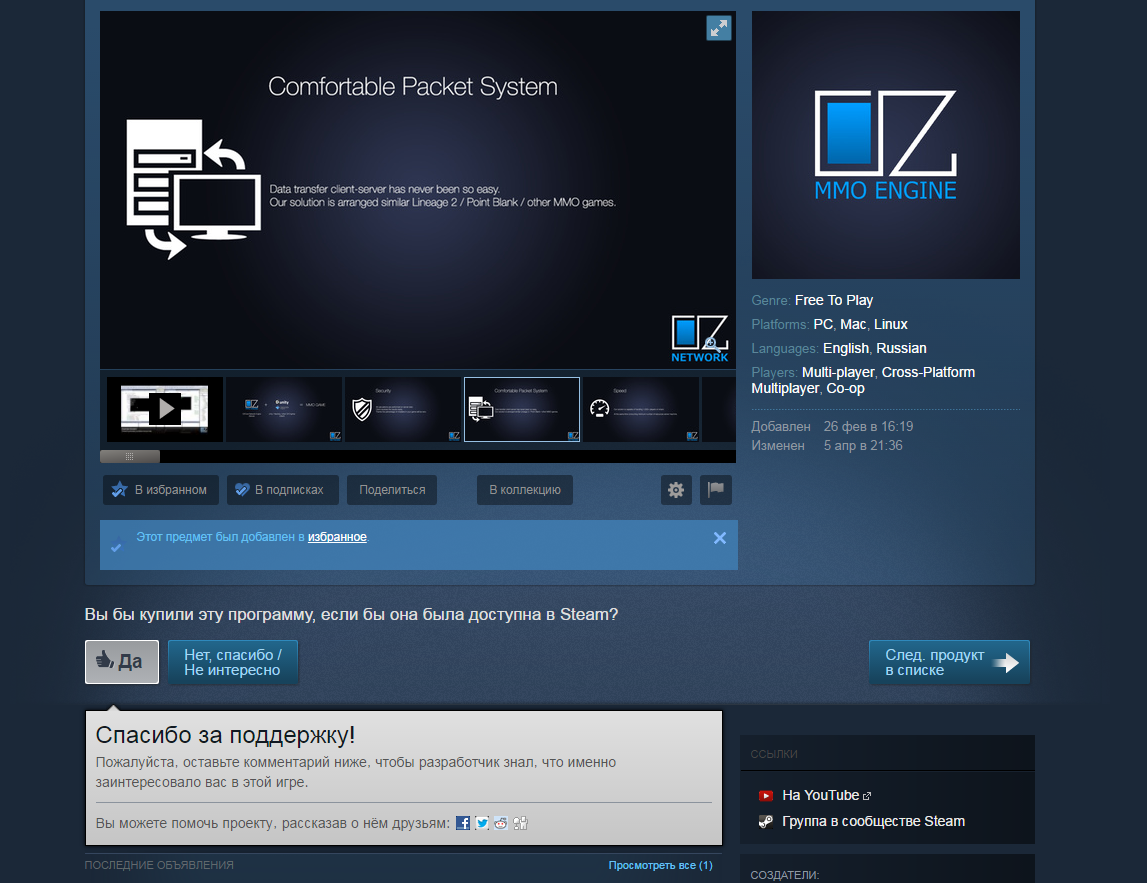1147x883 pixels.
Task: Share project on Digg
Action: pos(520,823)
